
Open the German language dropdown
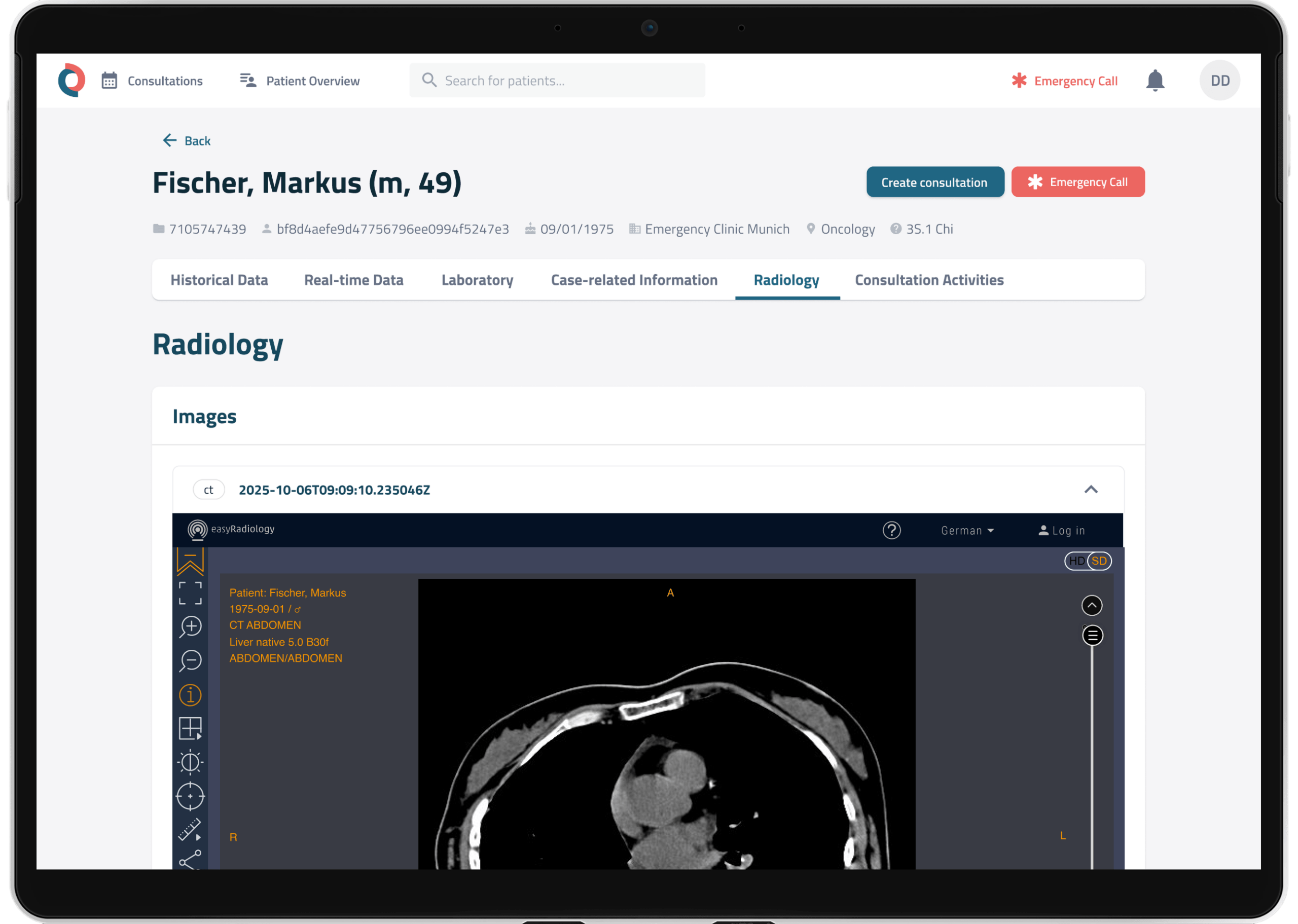967,530
